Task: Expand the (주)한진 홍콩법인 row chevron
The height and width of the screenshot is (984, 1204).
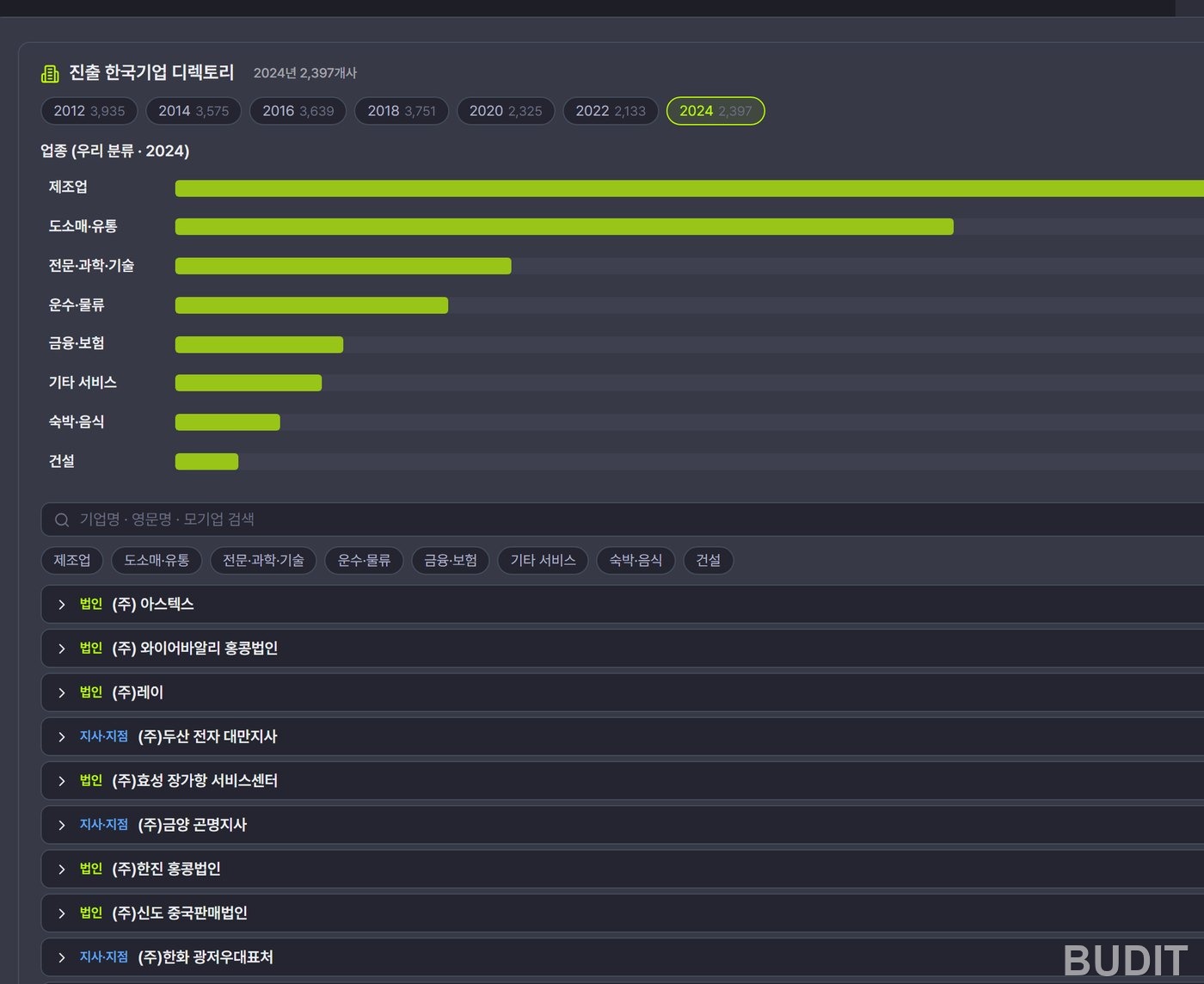Action: (x=62, y=870)
